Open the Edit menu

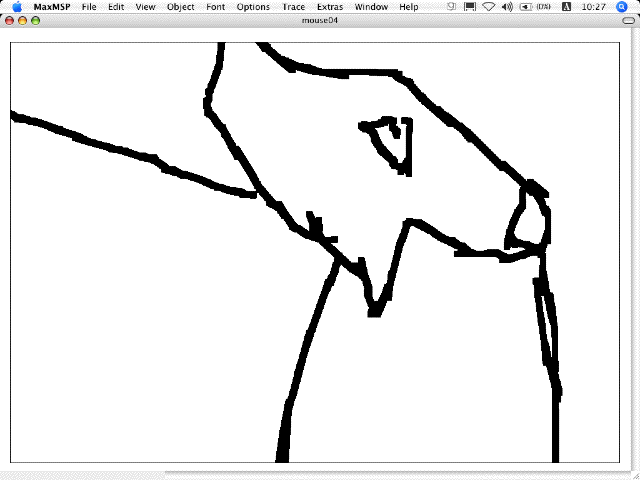[x=116, y=7]
